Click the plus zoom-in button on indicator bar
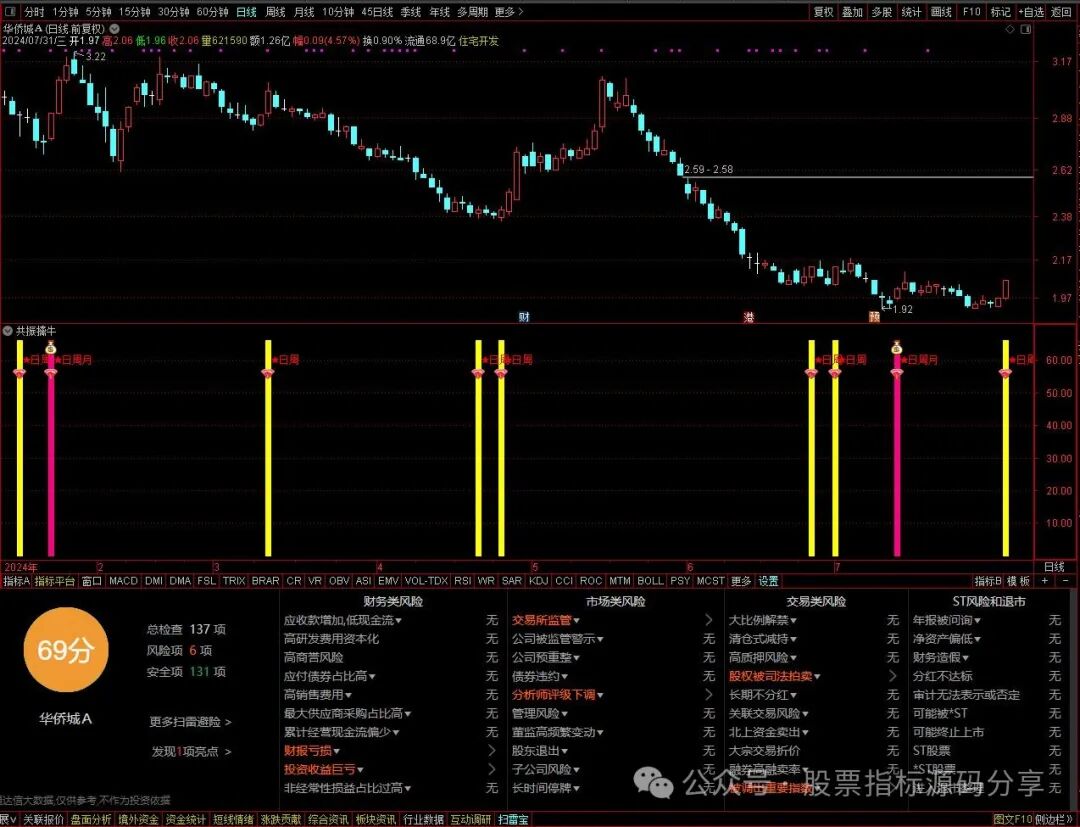Screen dimensions: 1080x827 1045,581
